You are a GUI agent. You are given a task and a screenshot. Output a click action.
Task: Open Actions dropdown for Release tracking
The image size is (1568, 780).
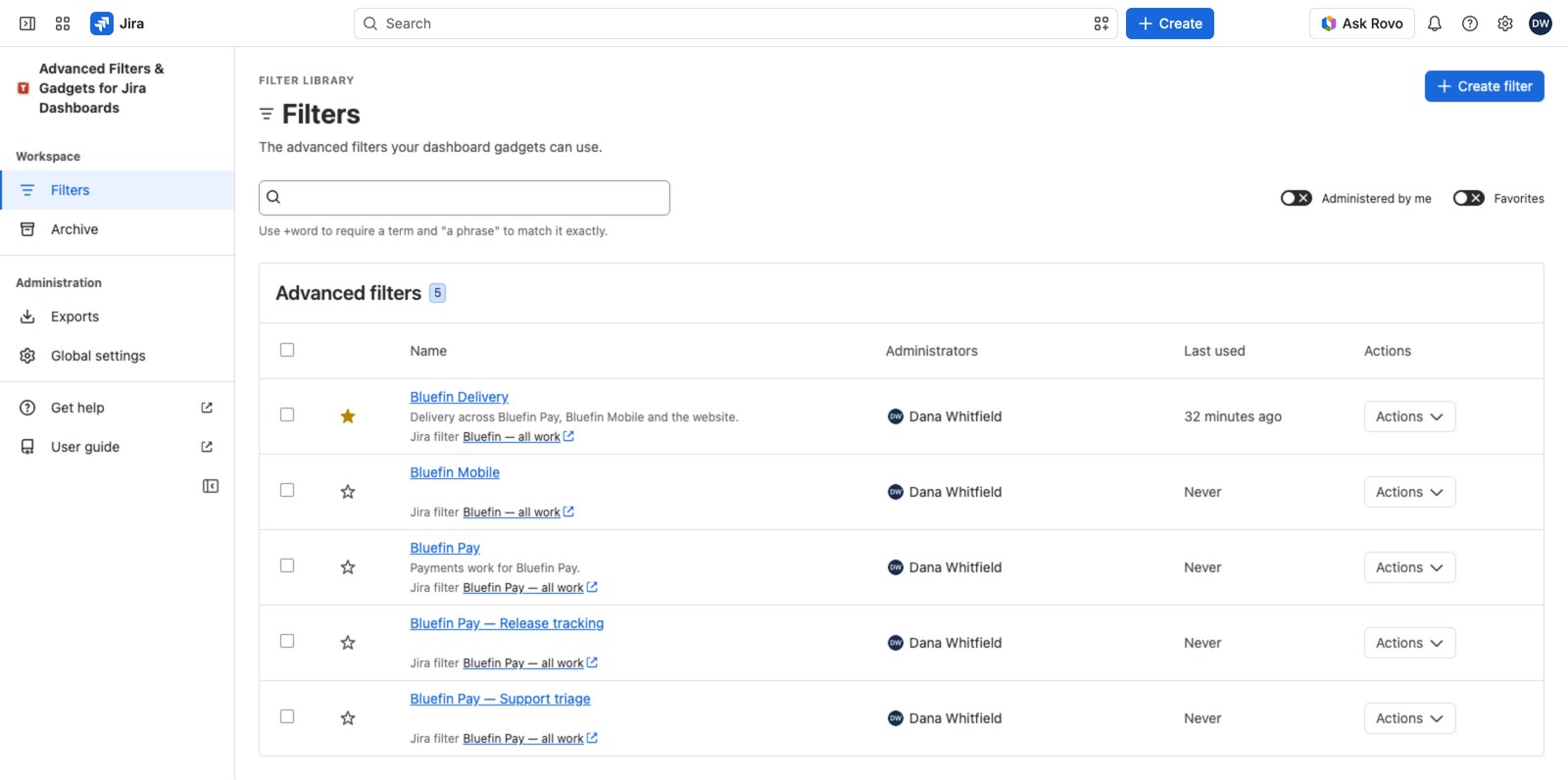point(1409,643)
